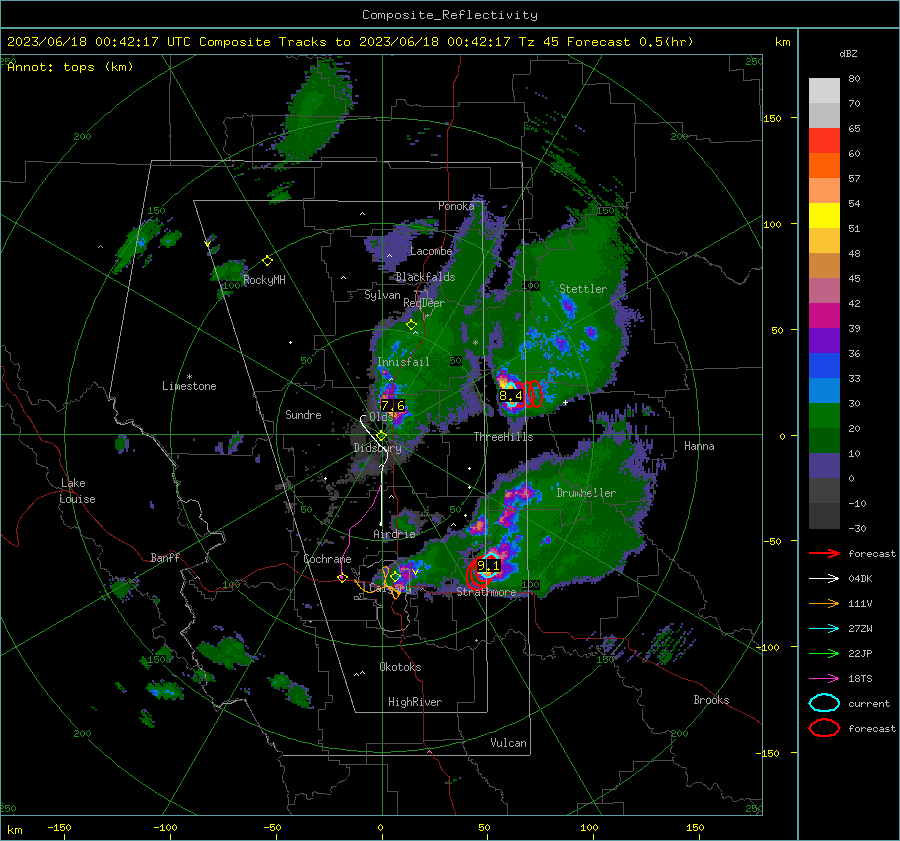Screen dimensions: 900x841
Task: Click the 51 dBZ yellow color swatch
Action: 824,215
